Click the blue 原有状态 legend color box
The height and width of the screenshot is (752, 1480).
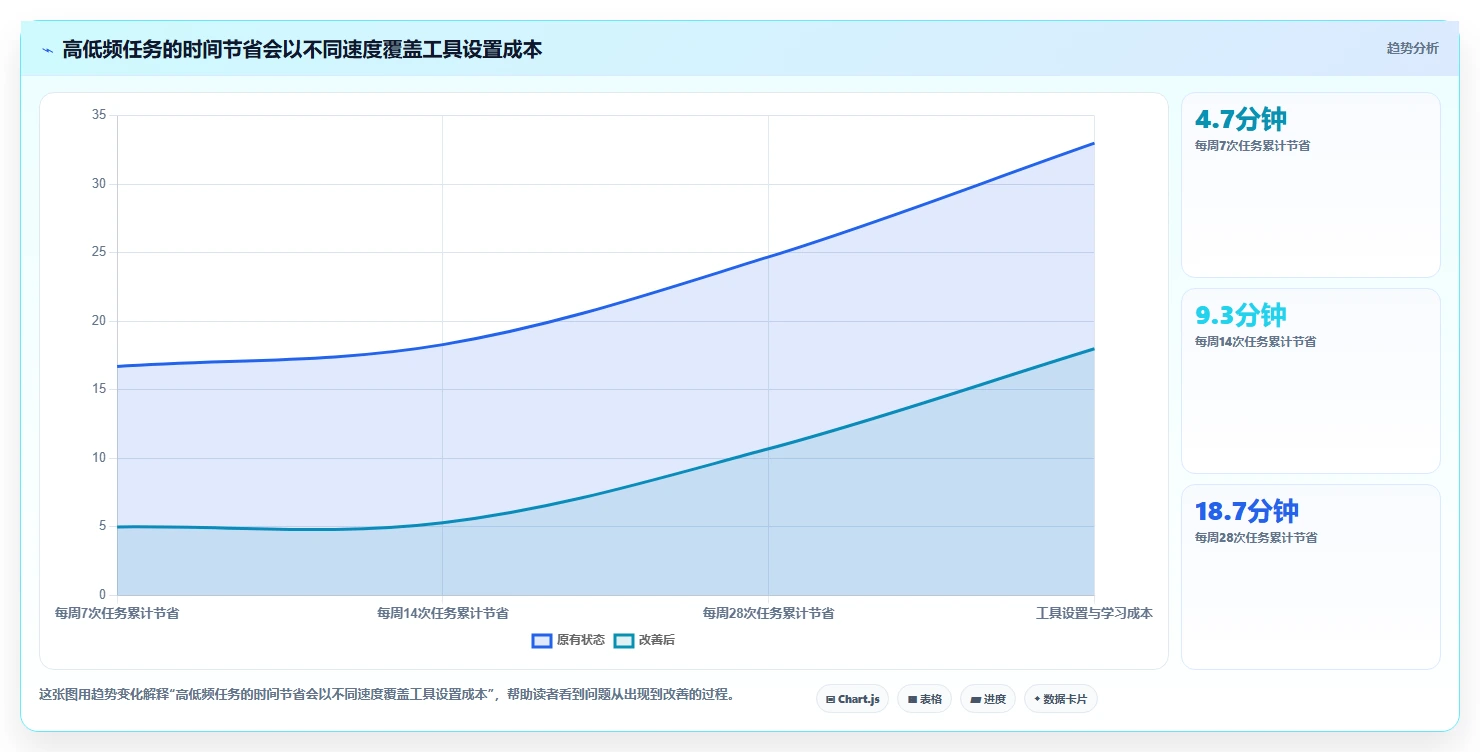pos(542,640)
